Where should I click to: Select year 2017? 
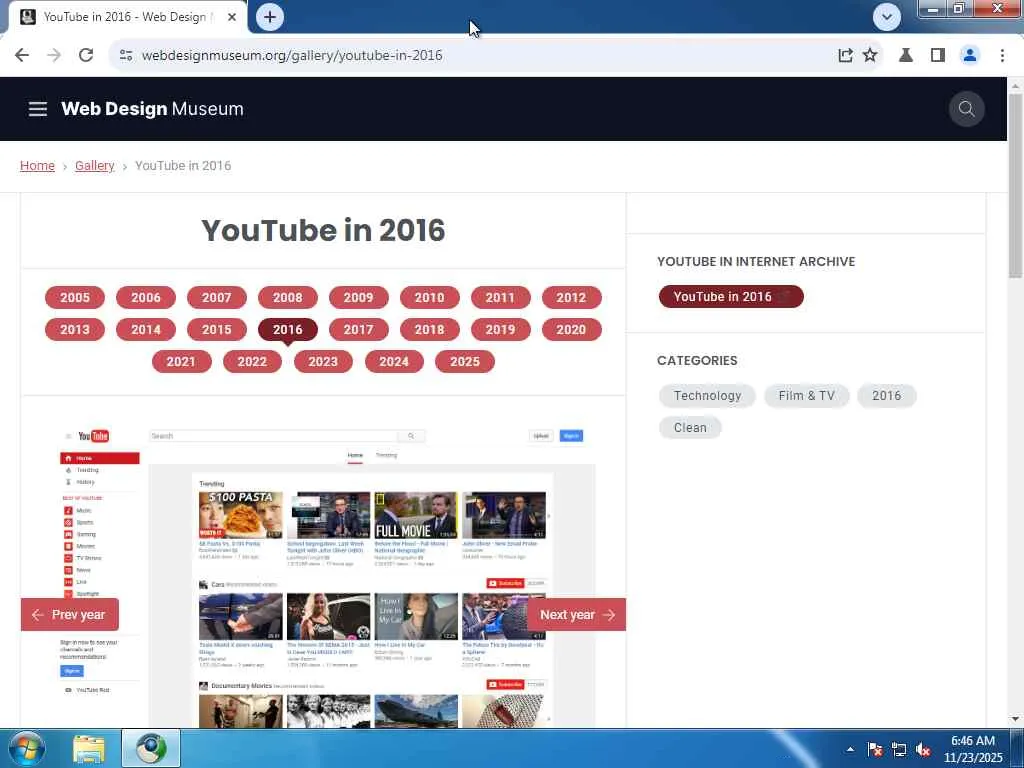coord(359,330)
